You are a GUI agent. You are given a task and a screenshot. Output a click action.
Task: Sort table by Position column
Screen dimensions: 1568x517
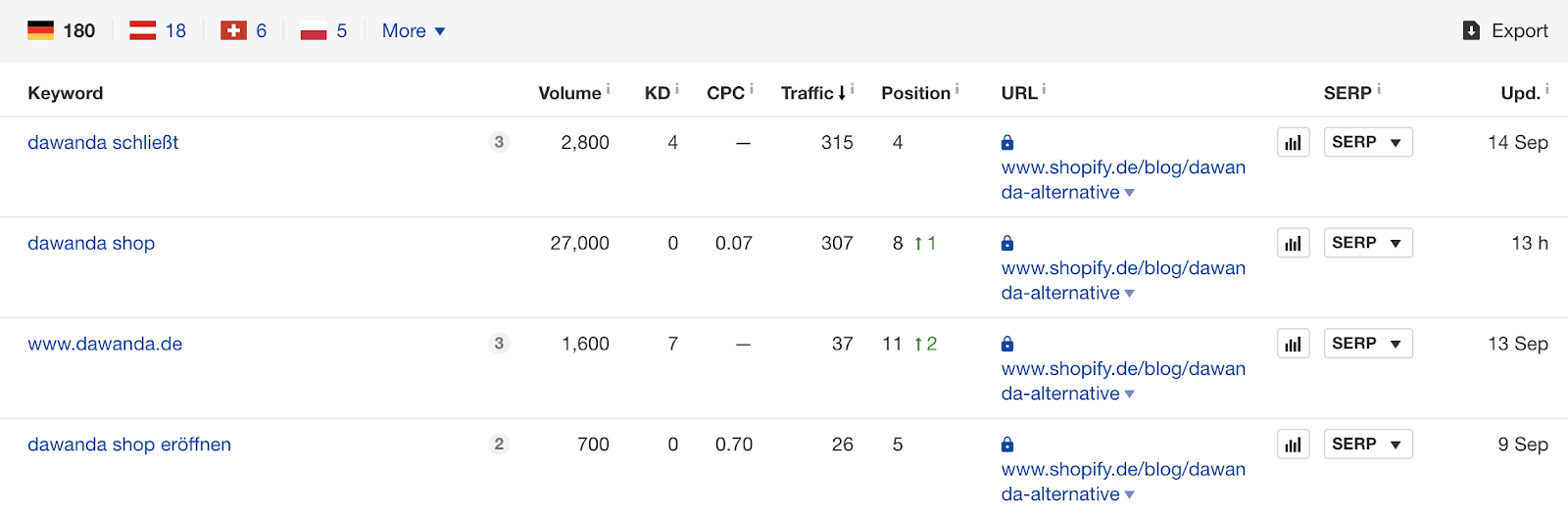pos(915,93)
